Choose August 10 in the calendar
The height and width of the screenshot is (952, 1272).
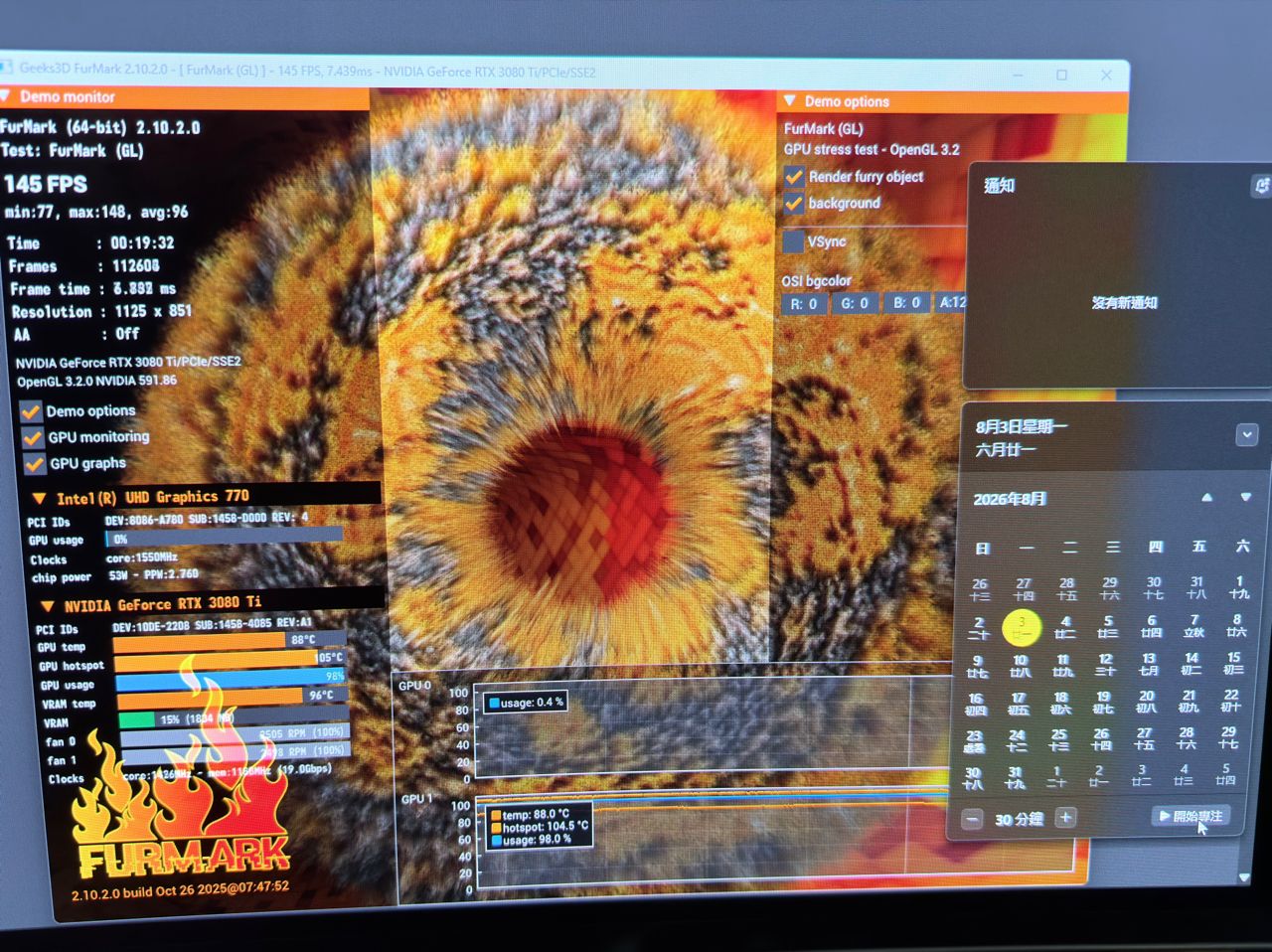(x=1020, y=666)
